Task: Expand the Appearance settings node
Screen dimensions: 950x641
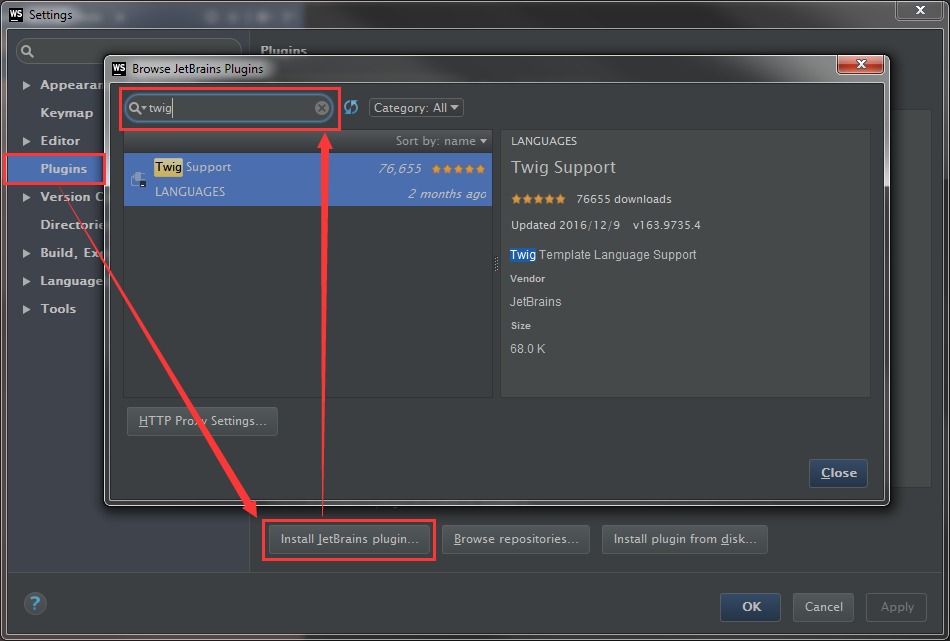Action: pyautogui.click(x=27, y=85)
